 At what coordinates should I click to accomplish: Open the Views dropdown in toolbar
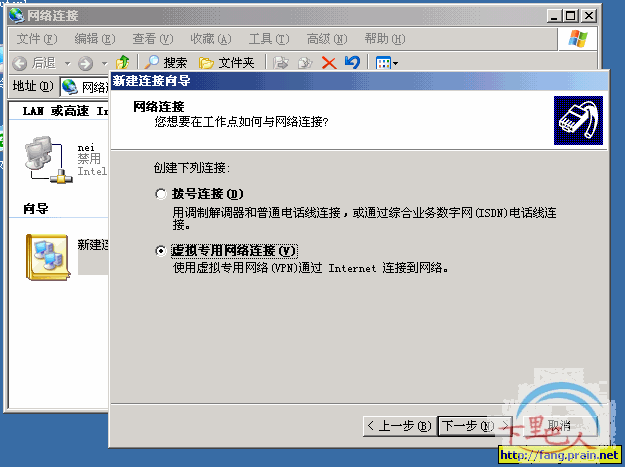[x=386, y=62]
